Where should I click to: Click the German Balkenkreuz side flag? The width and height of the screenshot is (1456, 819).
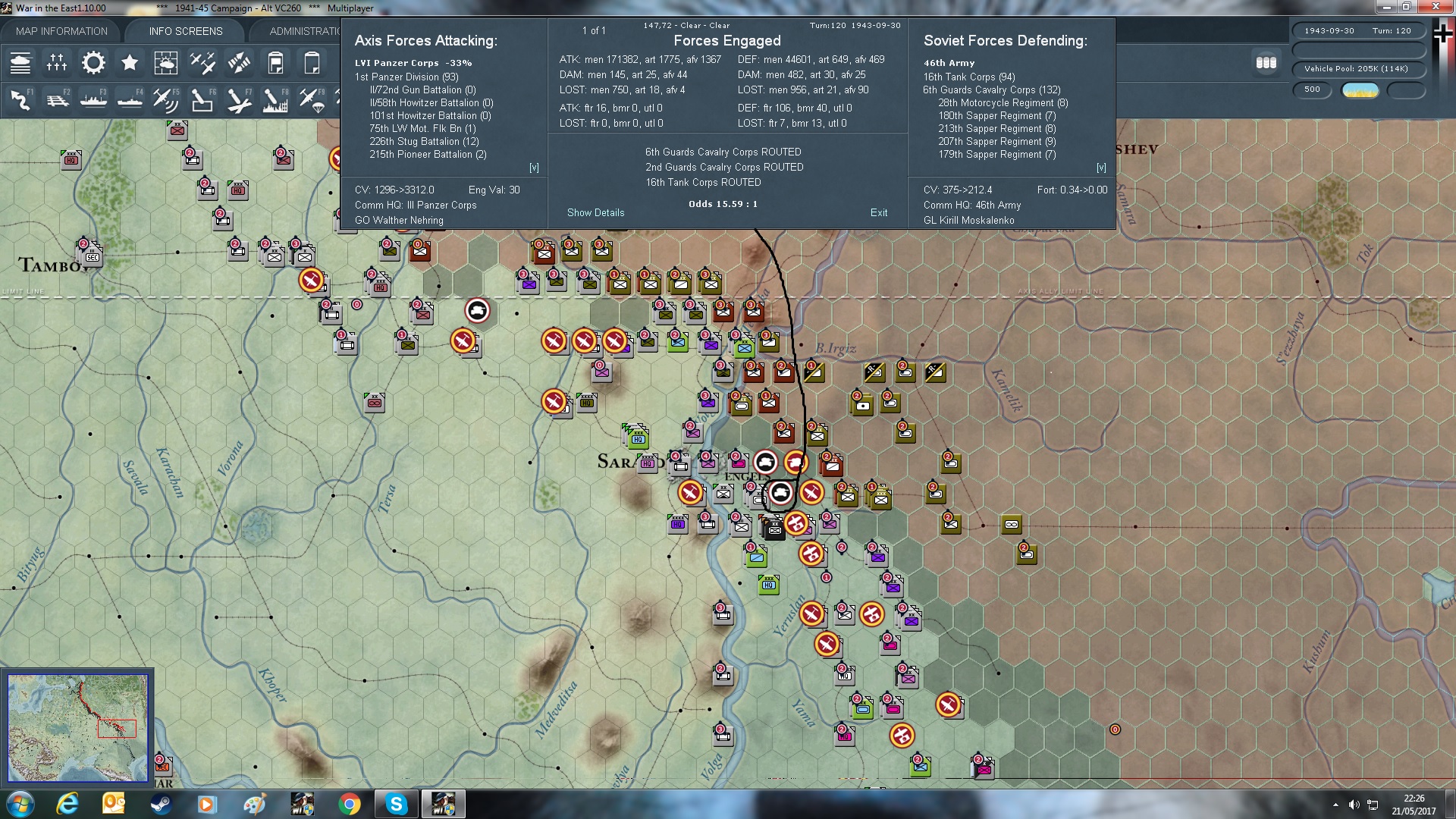(1443, 35)
